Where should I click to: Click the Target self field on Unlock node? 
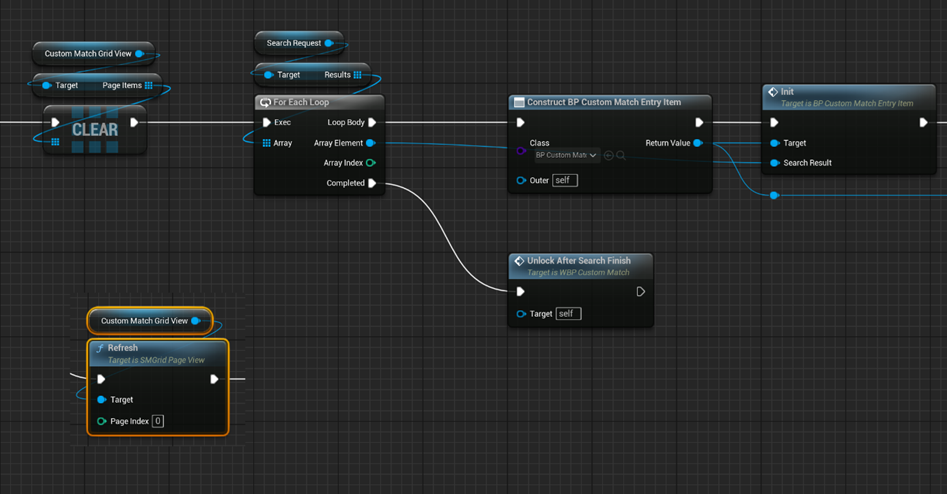(x=568, y=314)
